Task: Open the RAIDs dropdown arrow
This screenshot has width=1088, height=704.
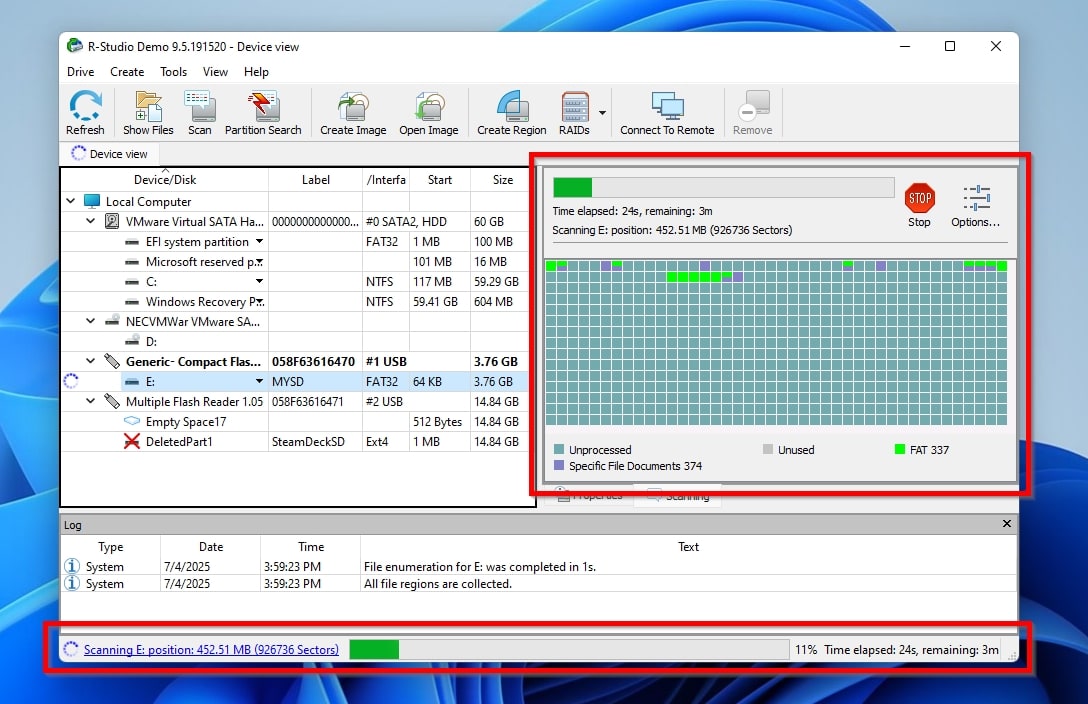Action: click(602, 112)
